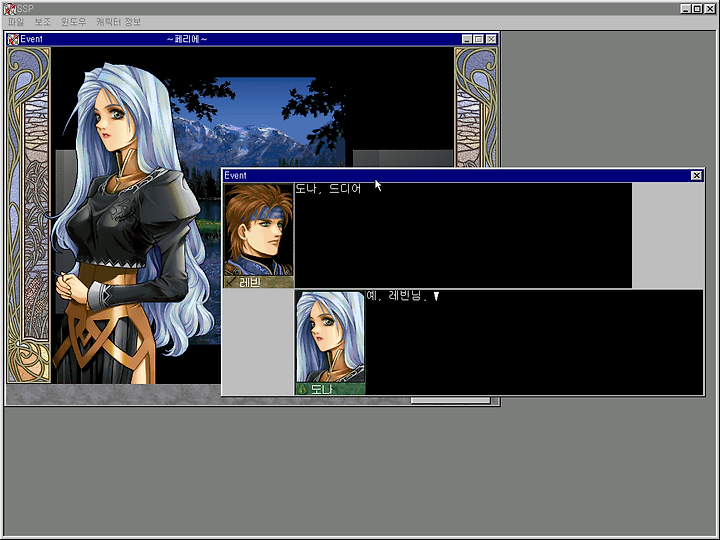
Task: Click the sword icon beside 레빈 name
Action: (x=231, y=282)
